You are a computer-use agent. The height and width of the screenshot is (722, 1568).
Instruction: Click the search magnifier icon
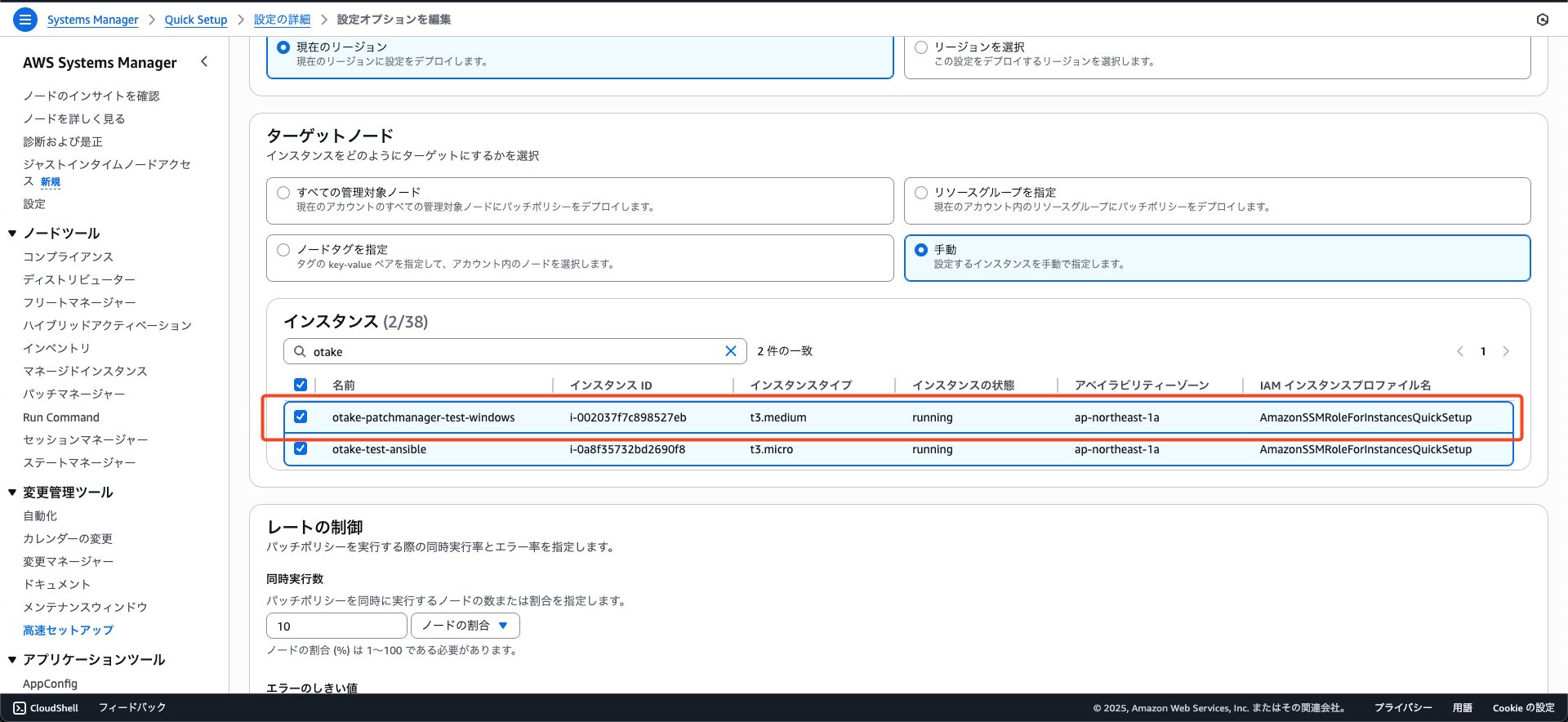(x=300, y=351)
